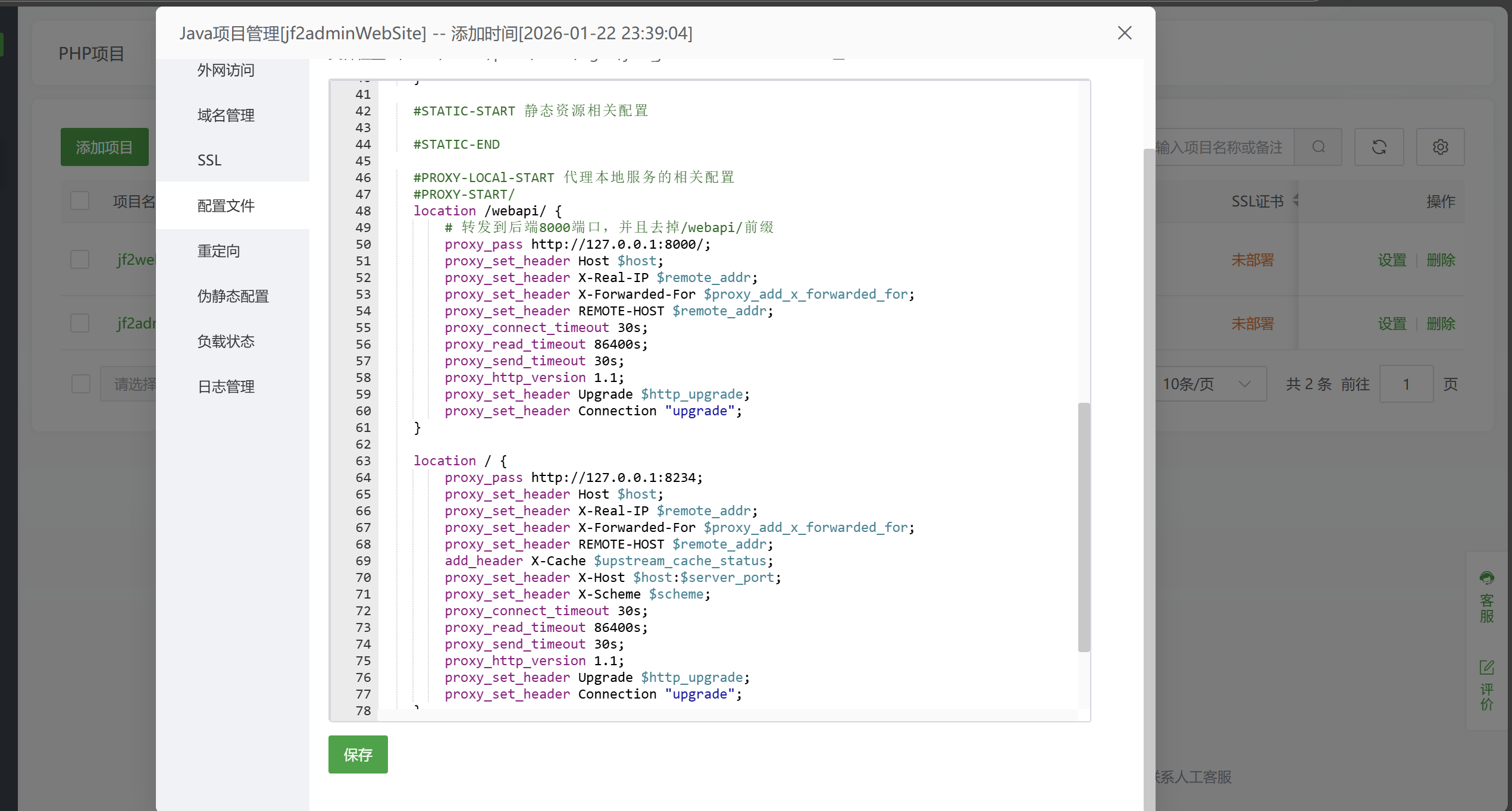The image size is (1512, 811).
Task: Click the feedback edit pencil icon
Action: [1486, 668]
